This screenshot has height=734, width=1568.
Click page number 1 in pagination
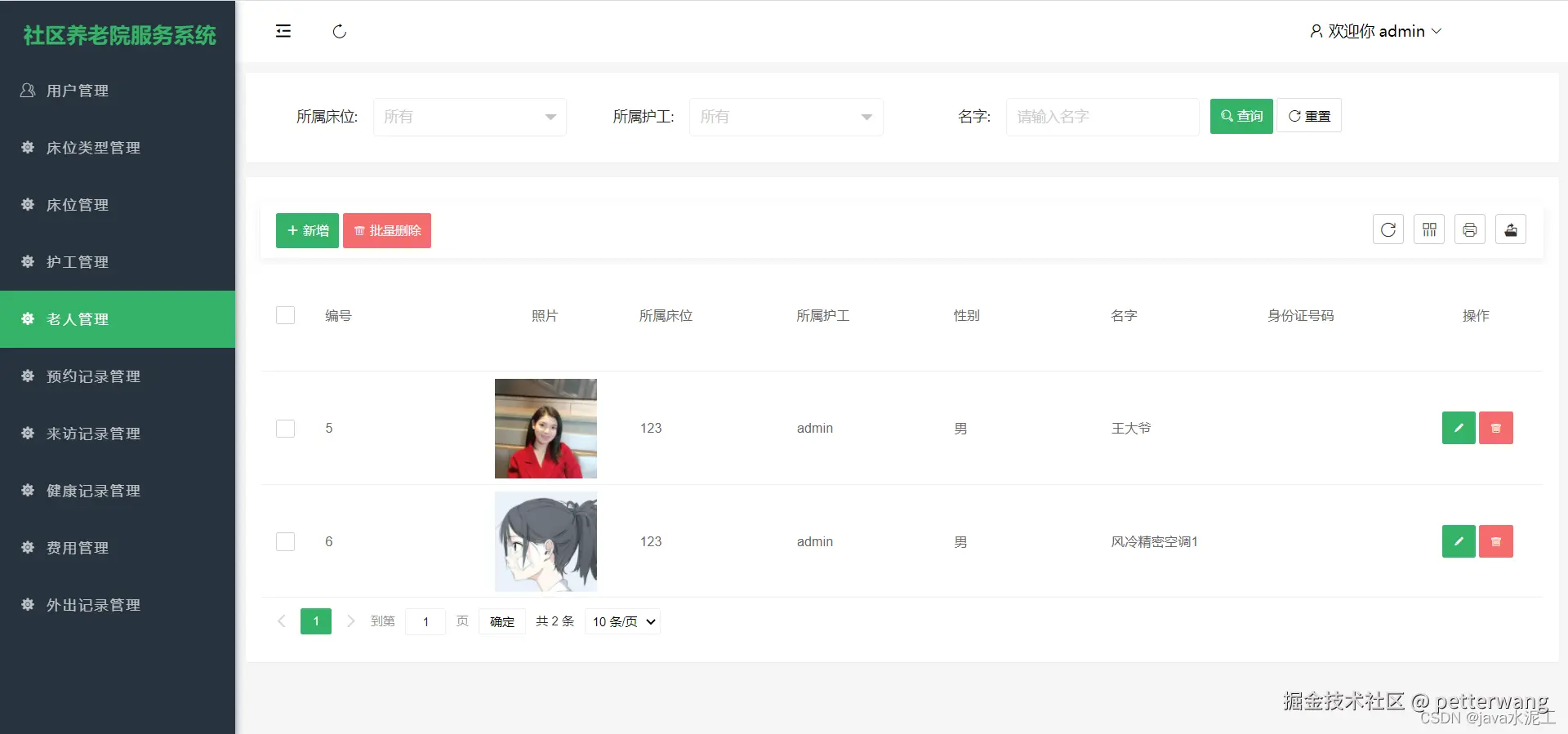click(x=316, y=621)
